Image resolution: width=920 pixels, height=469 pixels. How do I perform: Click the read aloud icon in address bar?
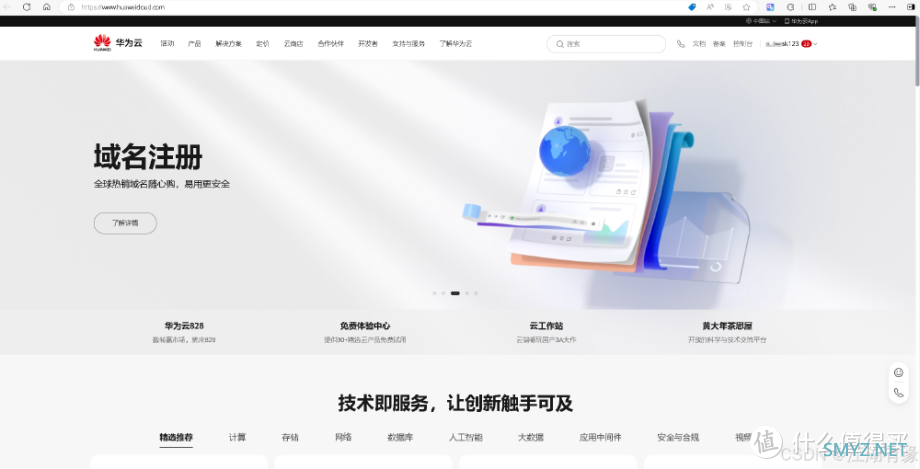pos(710,7)
